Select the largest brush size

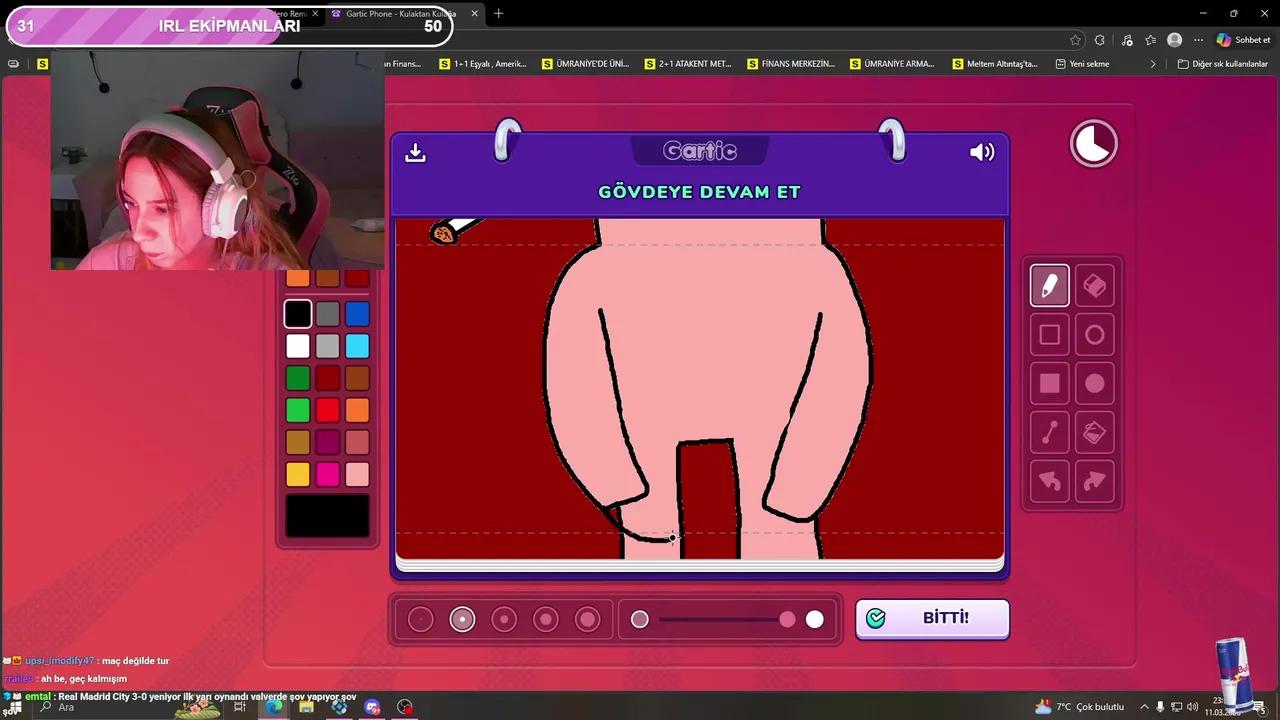point(587,619)
